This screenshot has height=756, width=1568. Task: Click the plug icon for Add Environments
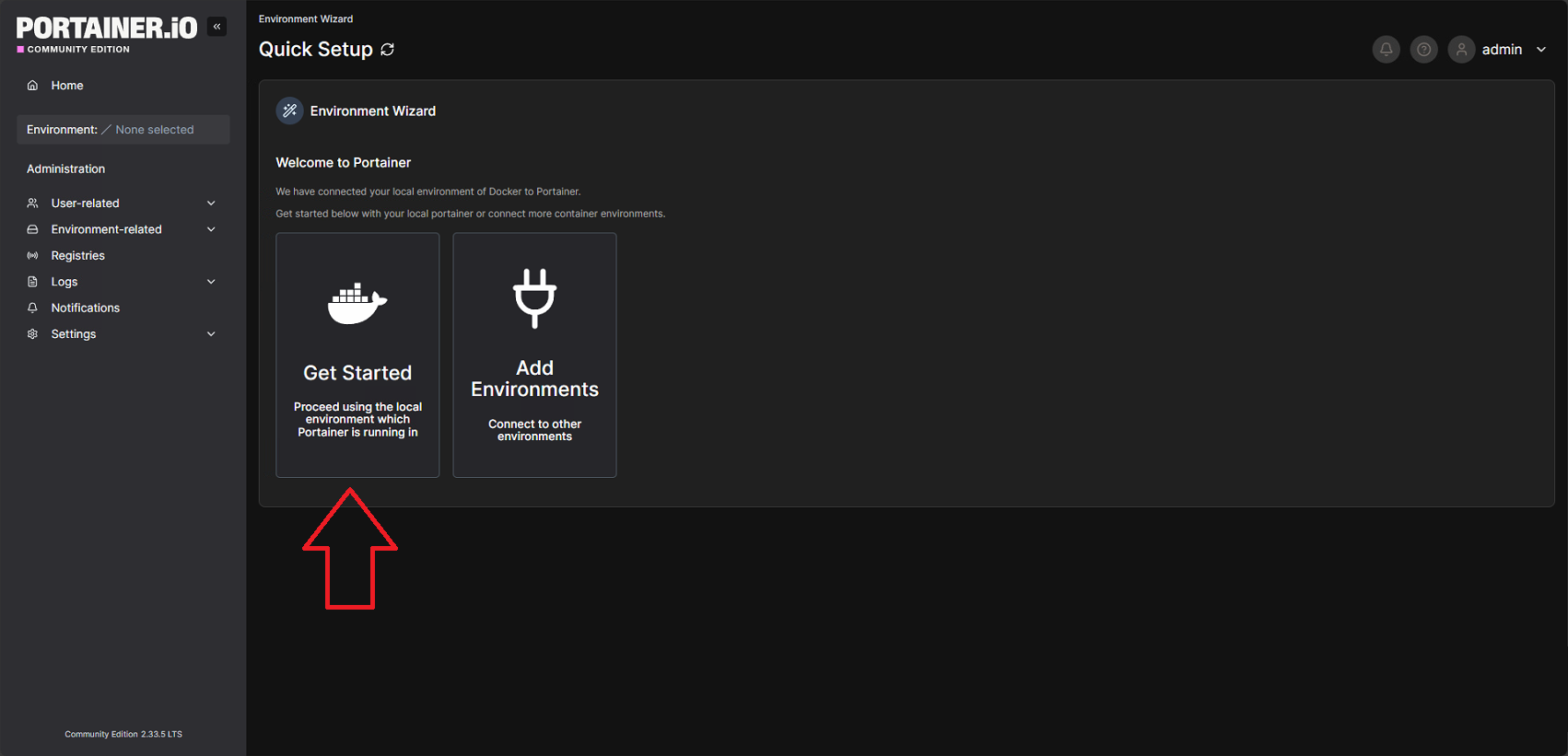(x=534, y=298)
